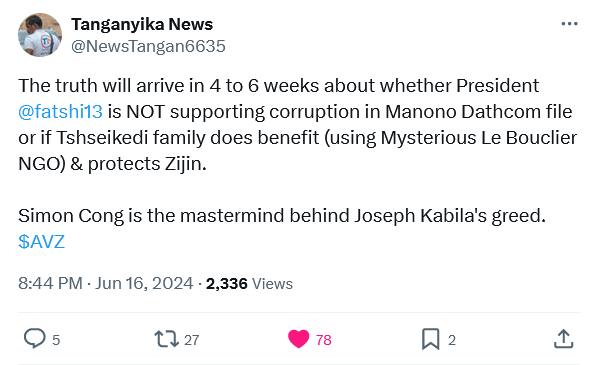Image resolution: width=598 pixels, height=365 pixels.
Task: Open the Tanganyika News profile avatar
Action: point(40,35)
